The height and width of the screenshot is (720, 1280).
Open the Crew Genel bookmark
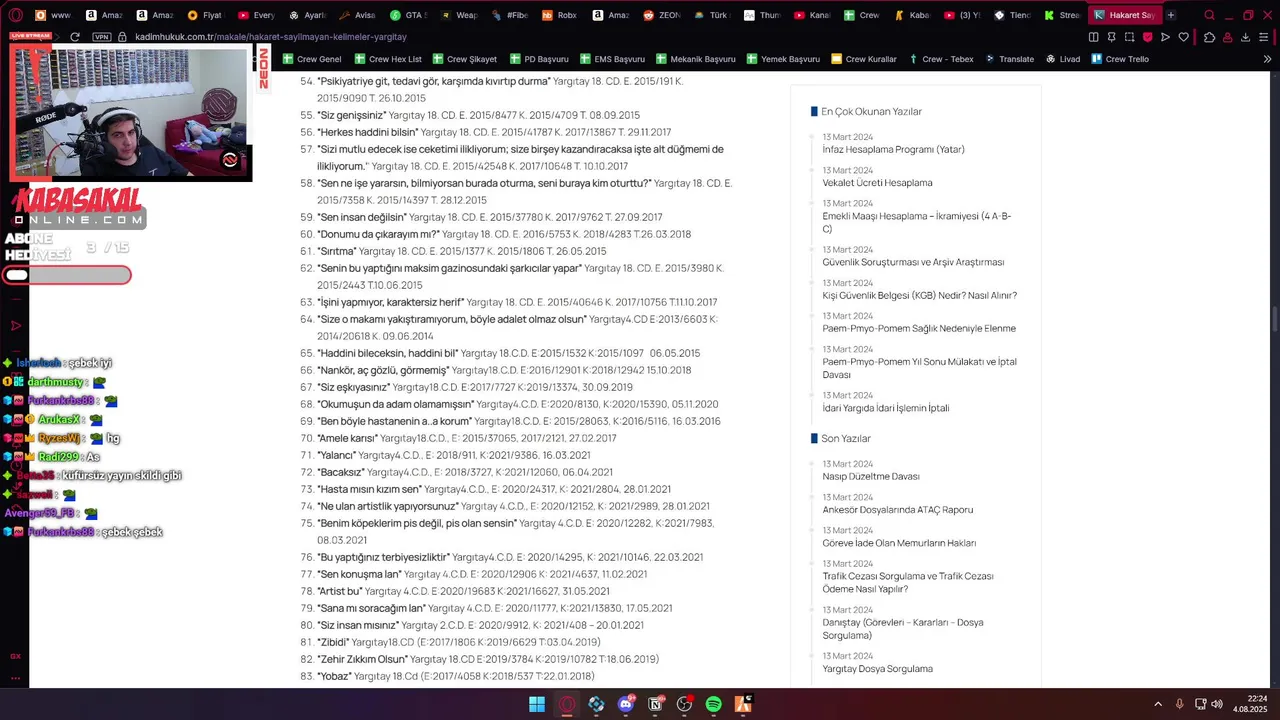click(x=312, y=59)
